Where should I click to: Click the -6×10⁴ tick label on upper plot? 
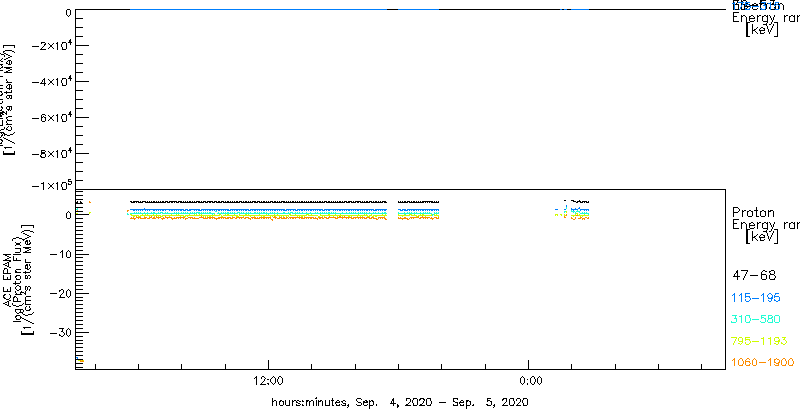[51, 117]
